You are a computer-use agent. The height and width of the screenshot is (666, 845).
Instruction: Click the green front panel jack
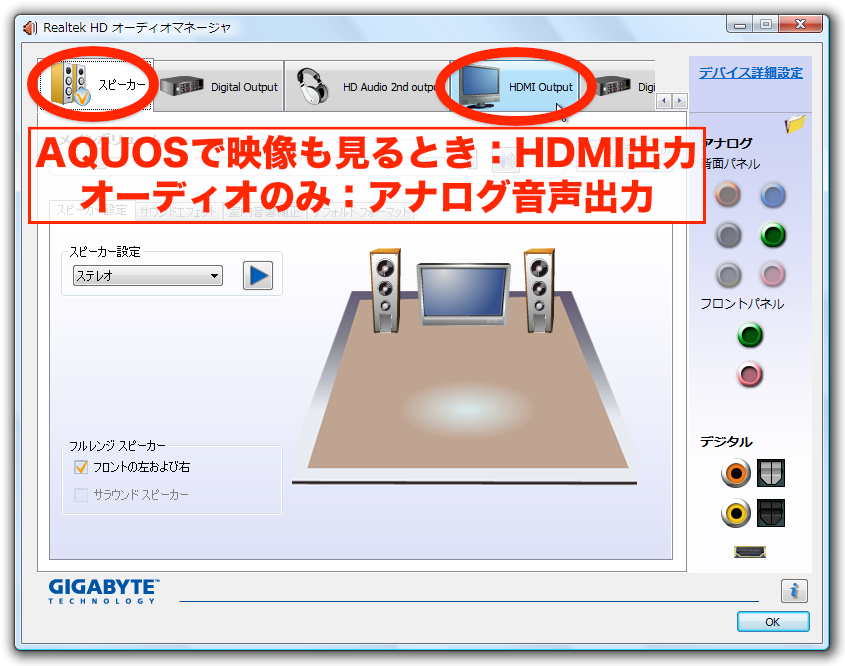pyautogui.click(x=750, y=335)
